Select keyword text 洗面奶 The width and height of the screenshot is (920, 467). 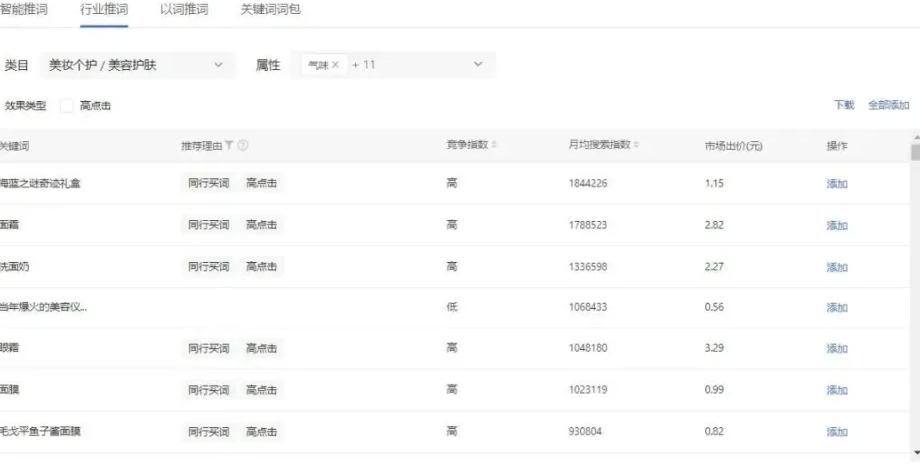tap(14, 266)
